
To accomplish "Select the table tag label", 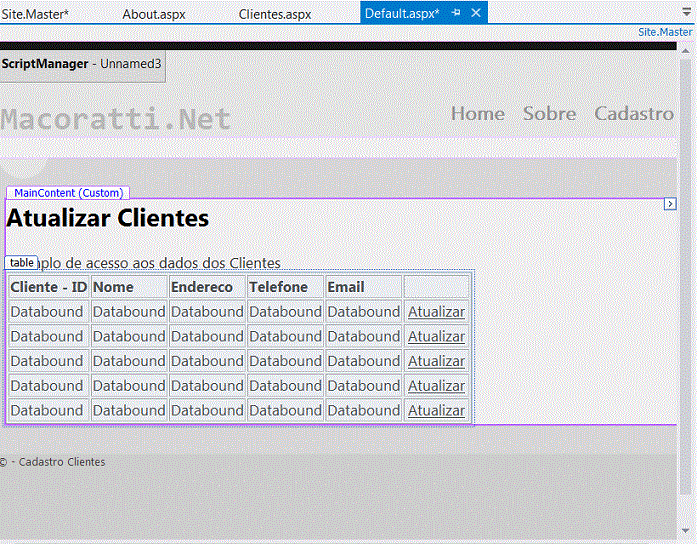I will point(21,262).
